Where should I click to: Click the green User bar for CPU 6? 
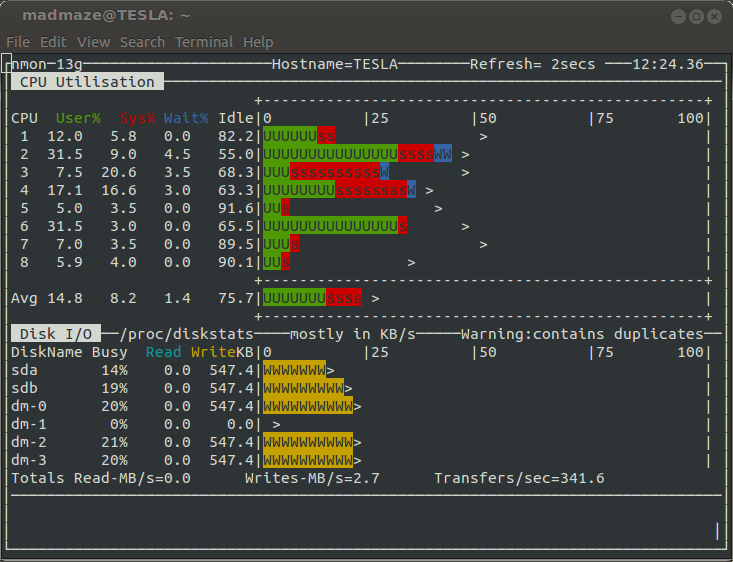(330, 227)
